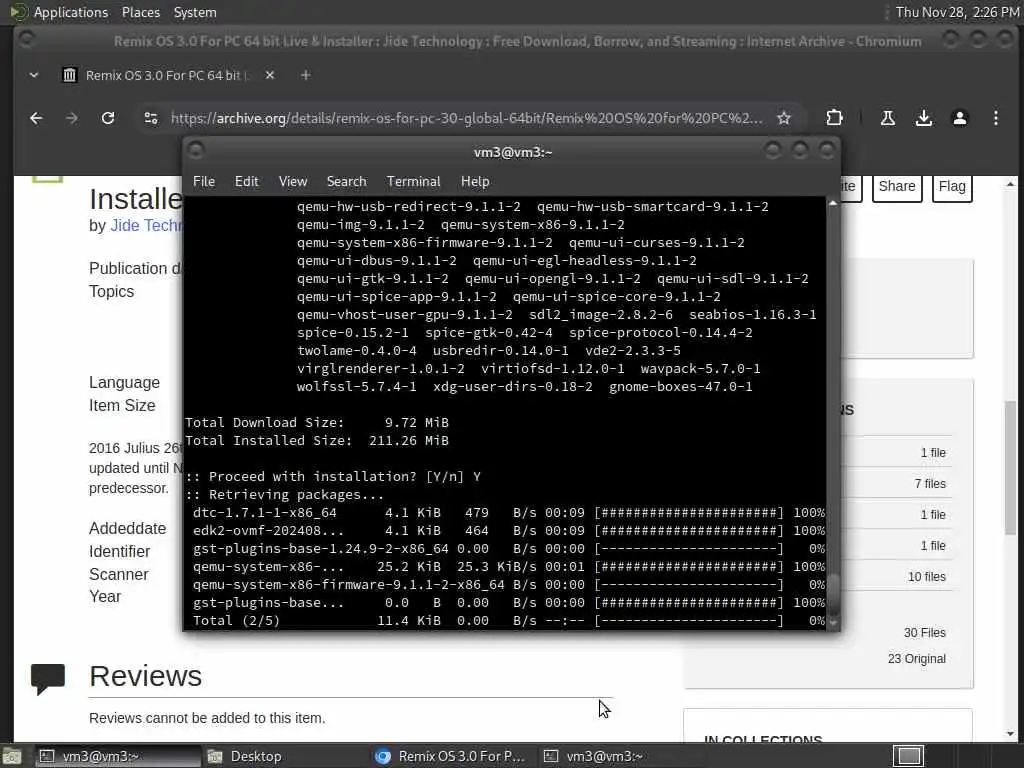Viewport: 1024px width, 768px height.
Task: Open terminal Help menu
Action: (x=475, y=182)
